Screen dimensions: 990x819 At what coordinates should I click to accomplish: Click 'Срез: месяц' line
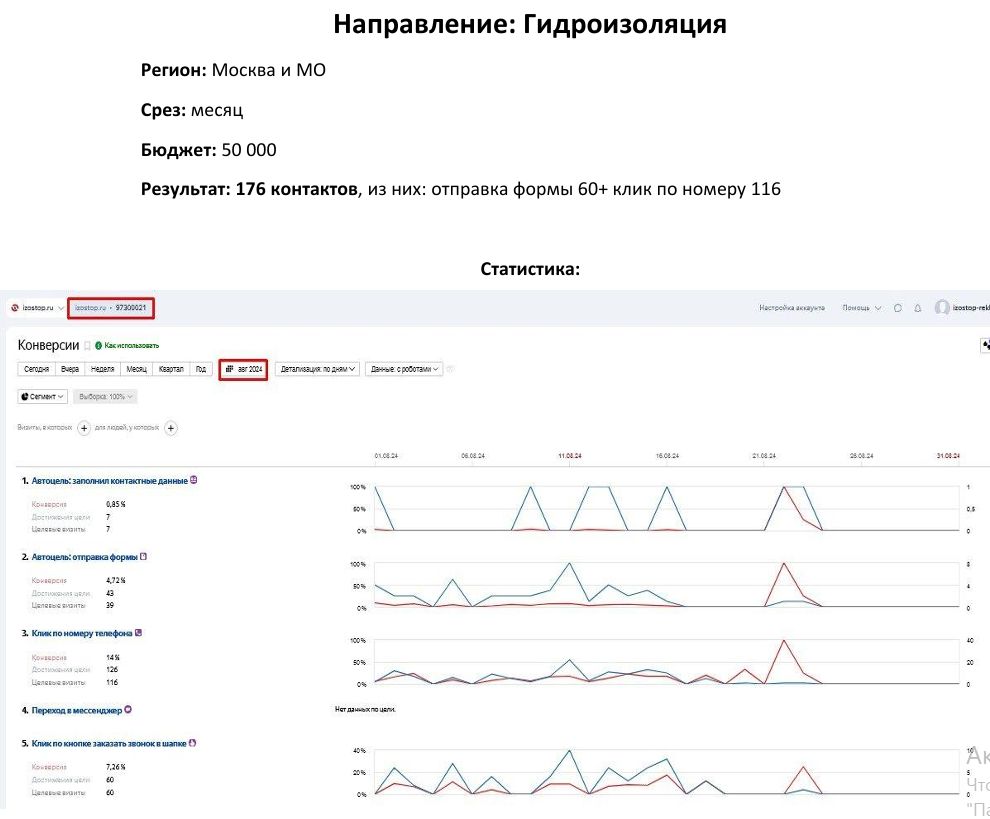click(191, 110)
